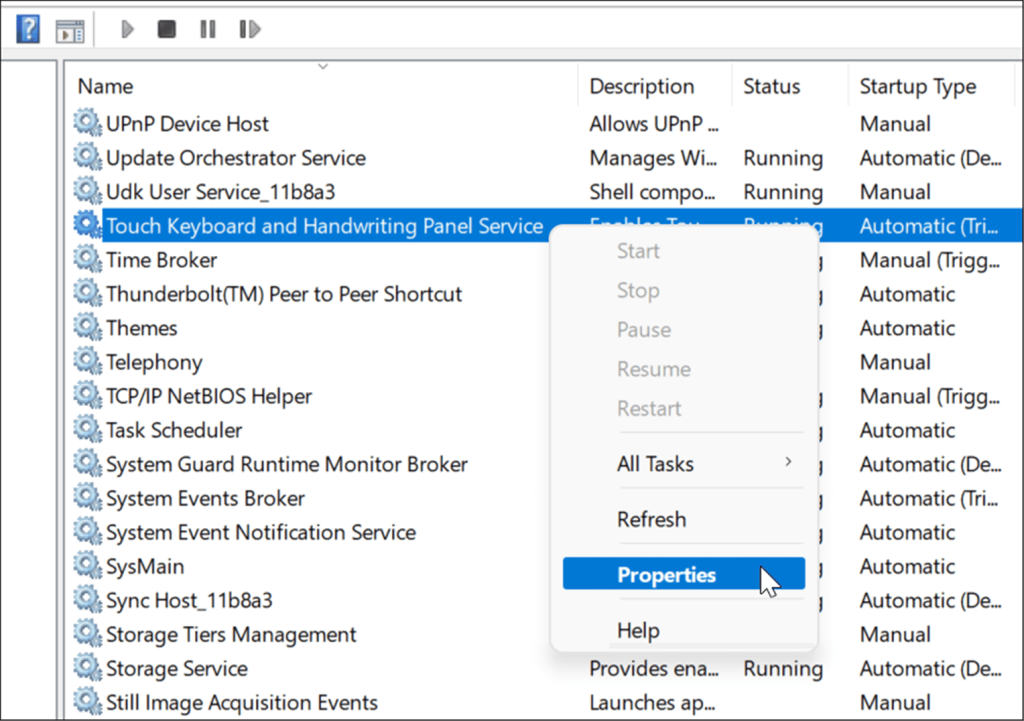Image resolution: width=1024 pixels, height=721 pixels.
Task: Click the gear icon beside Task Scheduler
Action: (x=88, y=429)
